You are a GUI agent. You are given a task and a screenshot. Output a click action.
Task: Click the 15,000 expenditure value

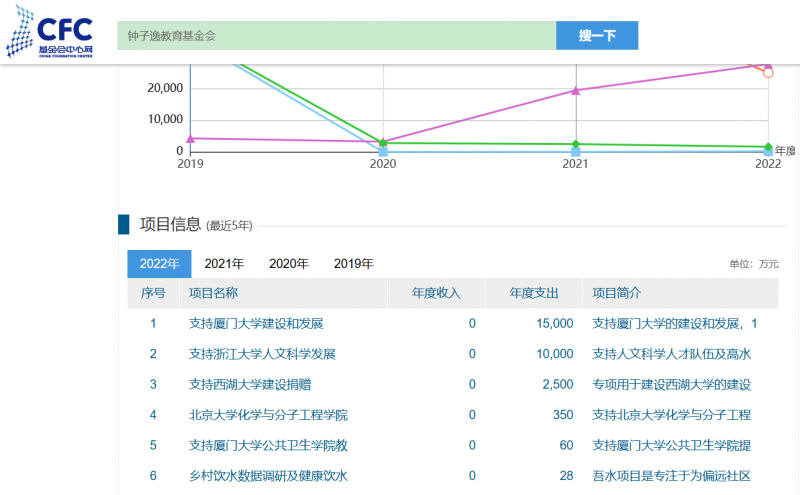tap(555, 324)
